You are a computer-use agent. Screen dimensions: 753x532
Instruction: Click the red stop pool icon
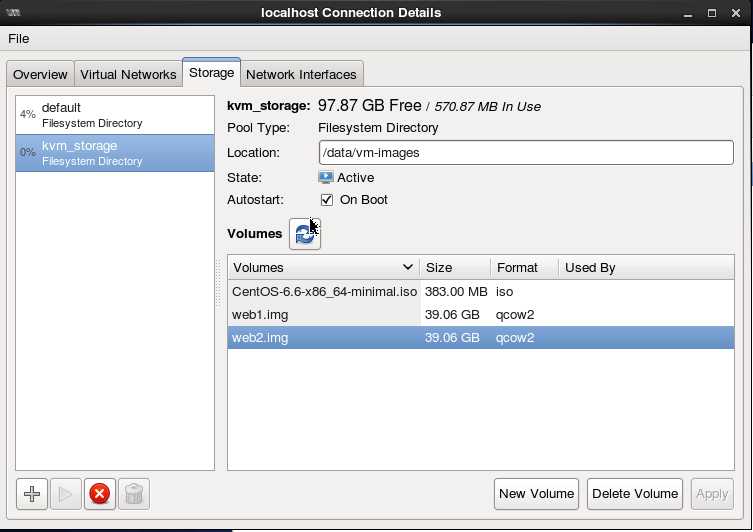click(99, 494)
